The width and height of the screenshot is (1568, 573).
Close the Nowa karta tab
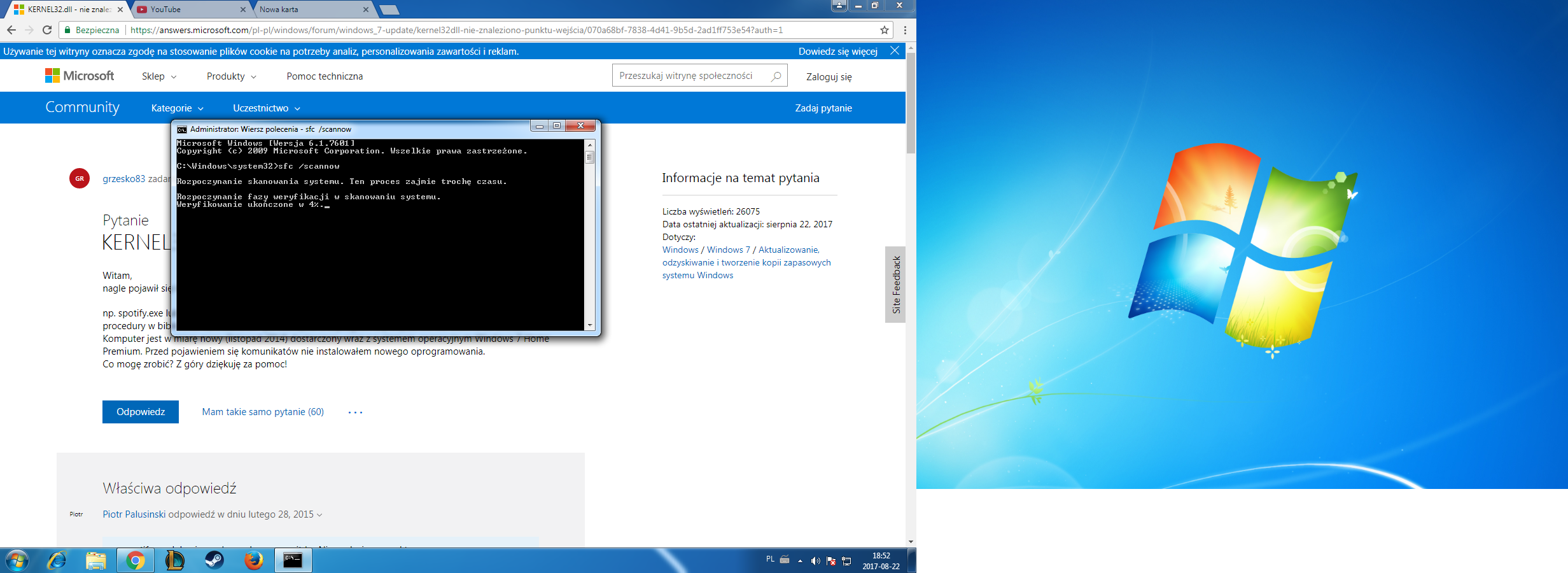pyautogui.click(x=365, y=10)
